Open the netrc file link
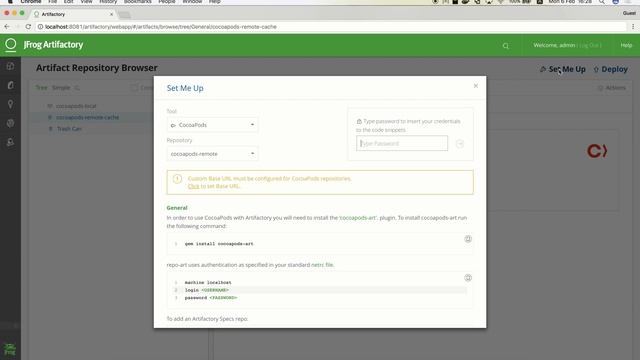Screen dimensions: 640x360 322,265
